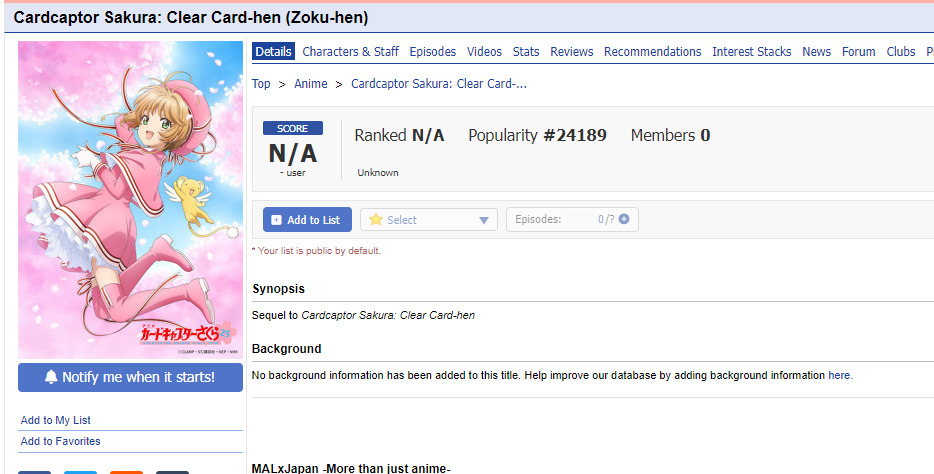
Task: Click the Twitter share icon
Action: [x=80, y=471]
